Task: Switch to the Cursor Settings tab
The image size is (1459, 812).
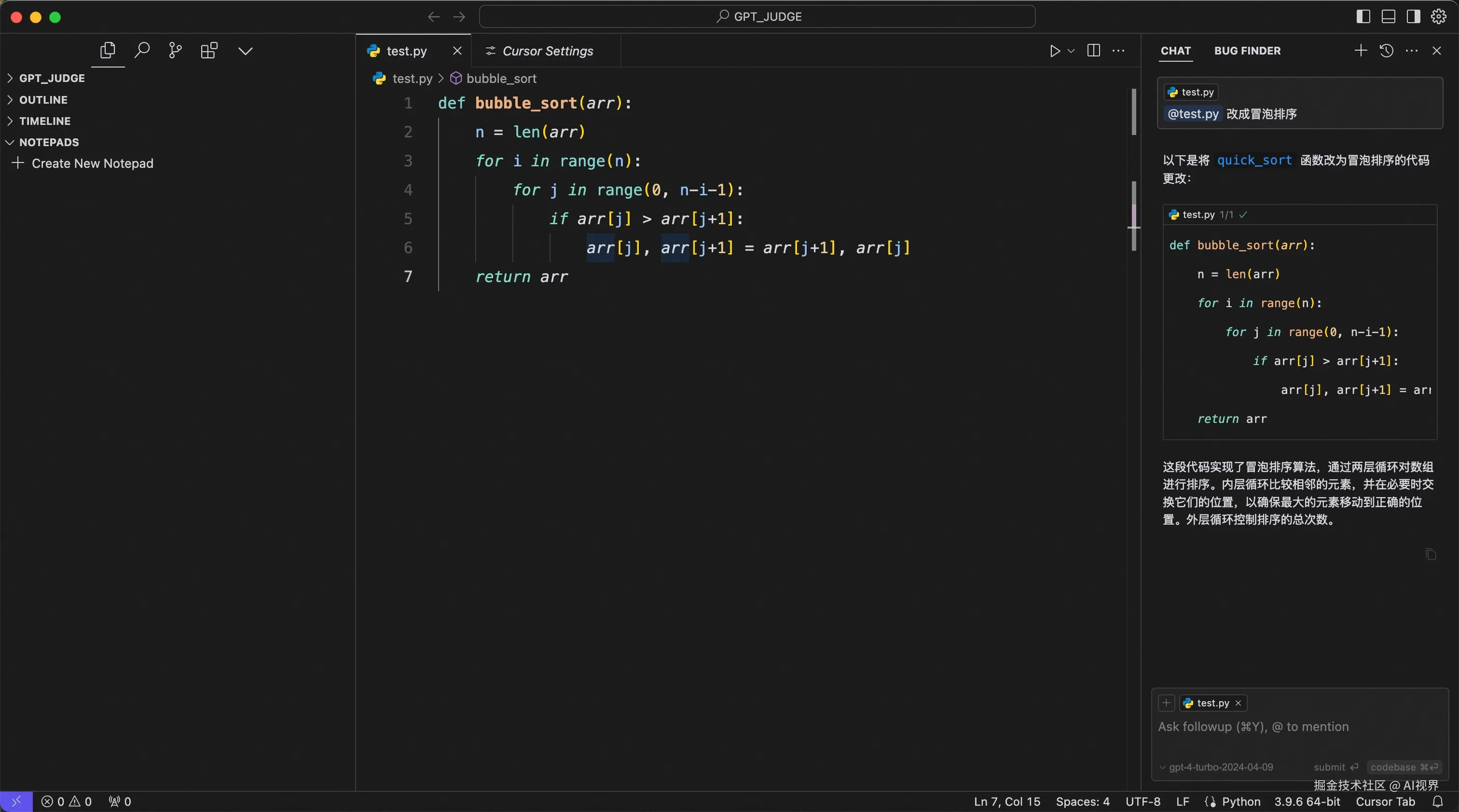Action: coord(547,51)
